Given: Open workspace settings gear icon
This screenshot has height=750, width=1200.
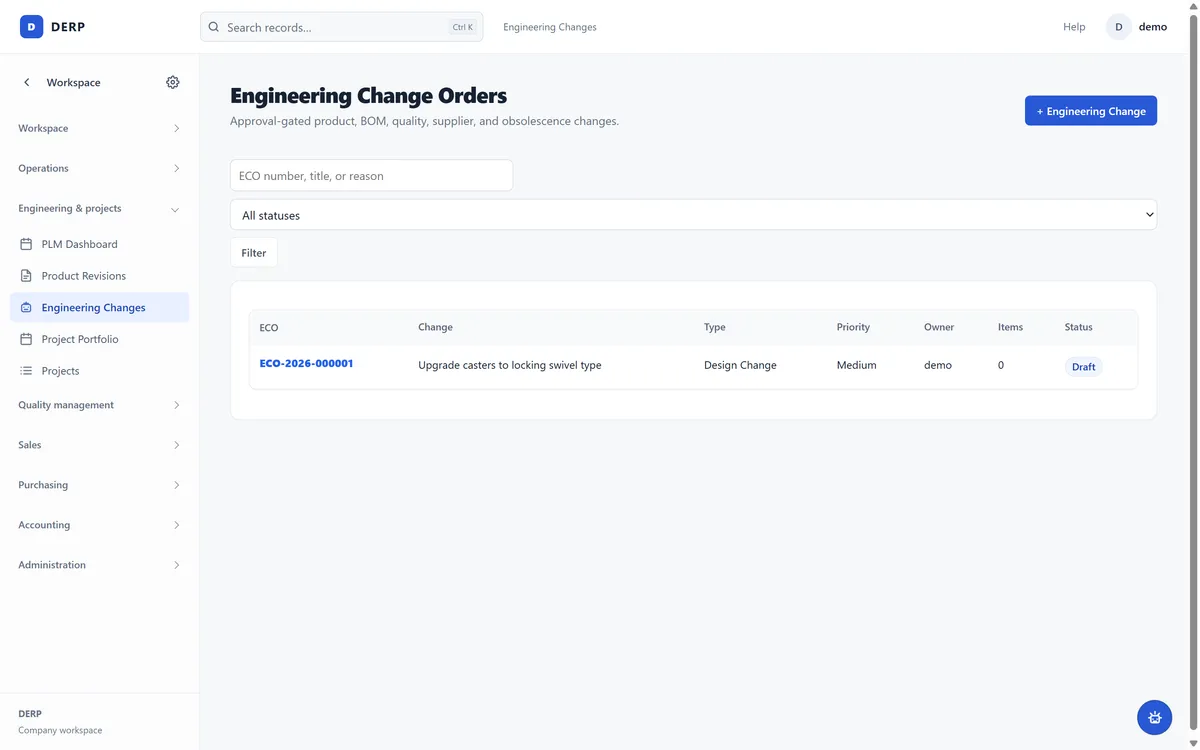Looking at the screenshot, I should click(173, 82).
